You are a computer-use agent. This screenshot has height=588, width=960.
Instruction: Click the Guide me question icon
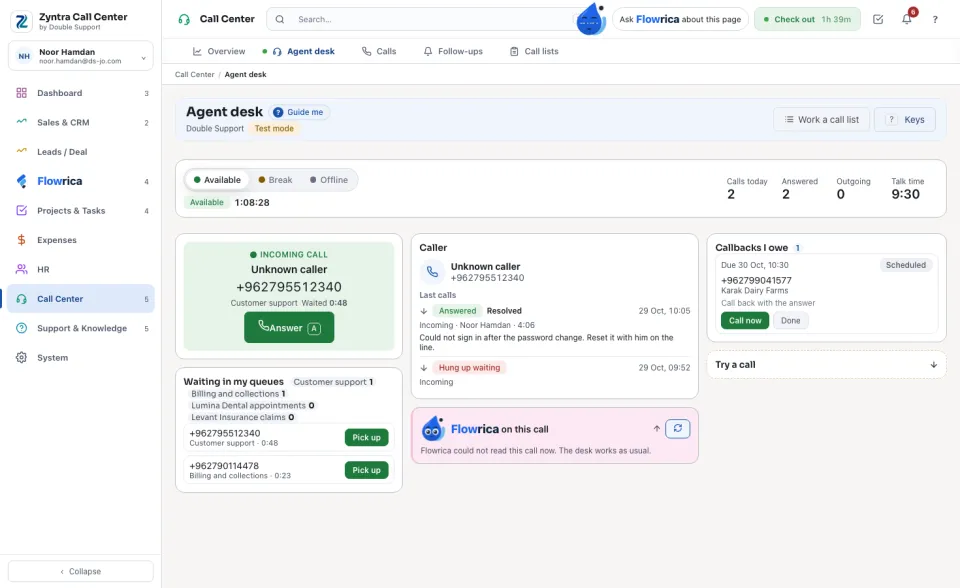point(278,112)
